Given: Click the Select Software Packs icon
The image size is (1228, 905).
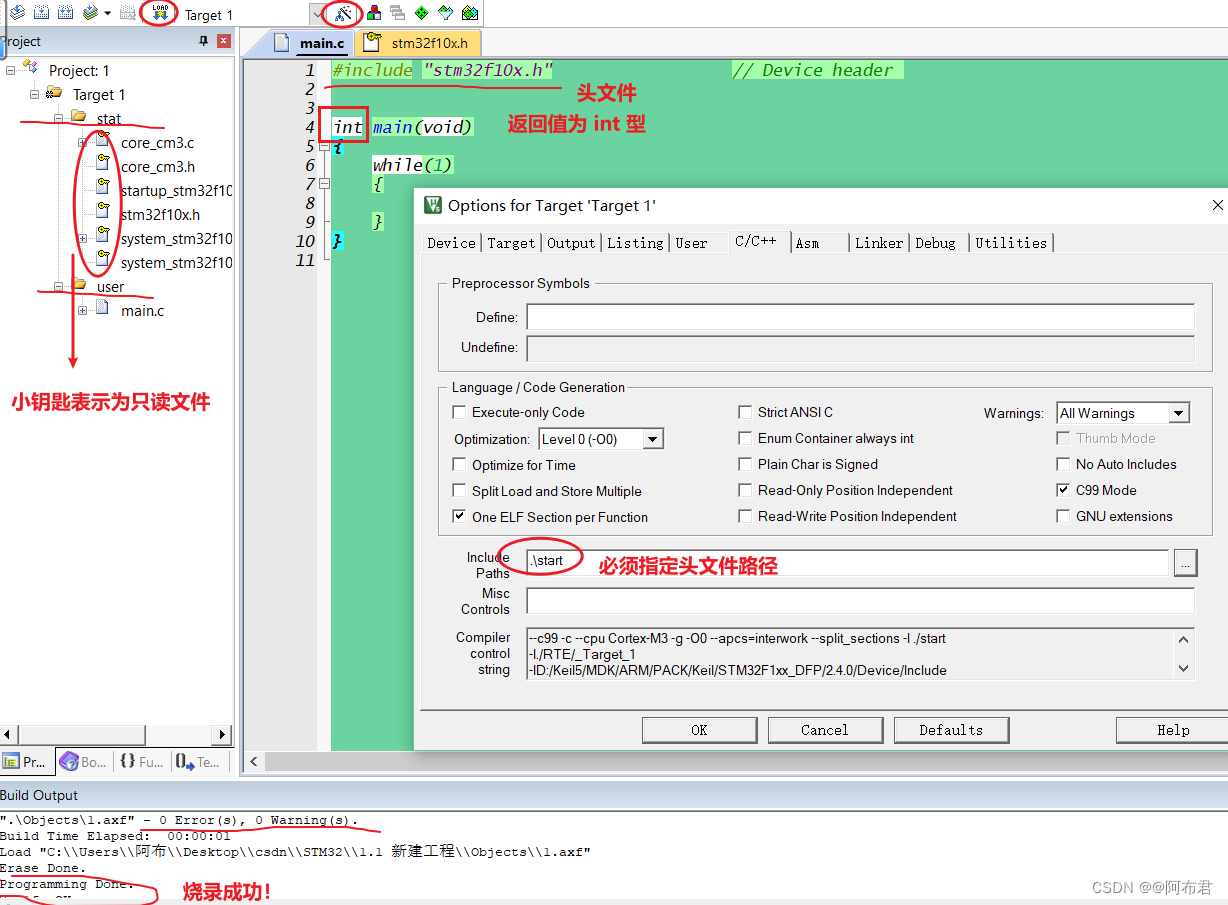Looking at the screenshot, I should click(x=445, y=13).
